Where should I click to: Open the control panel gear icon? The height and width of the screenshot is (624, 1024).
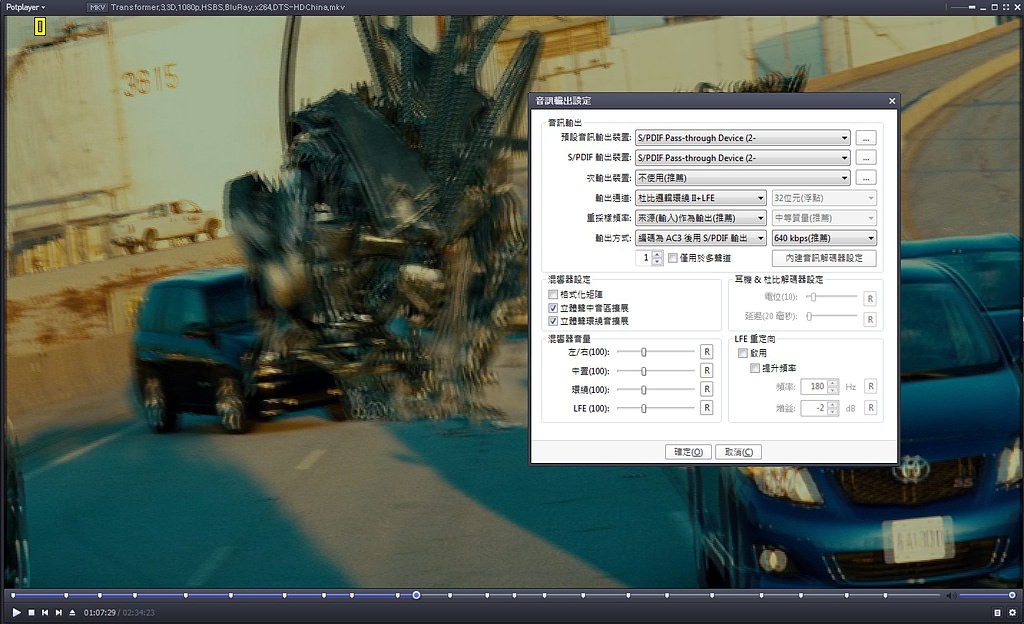point(1012,612)
